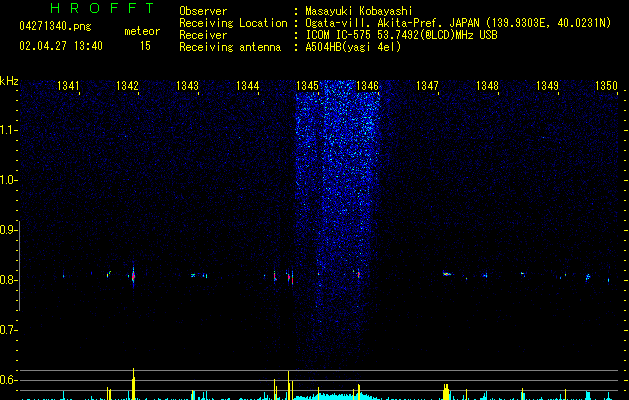Screen dimensions: 629x400
Task: Click the 'Receiving Location' label
Action: [x=233, y=23]
